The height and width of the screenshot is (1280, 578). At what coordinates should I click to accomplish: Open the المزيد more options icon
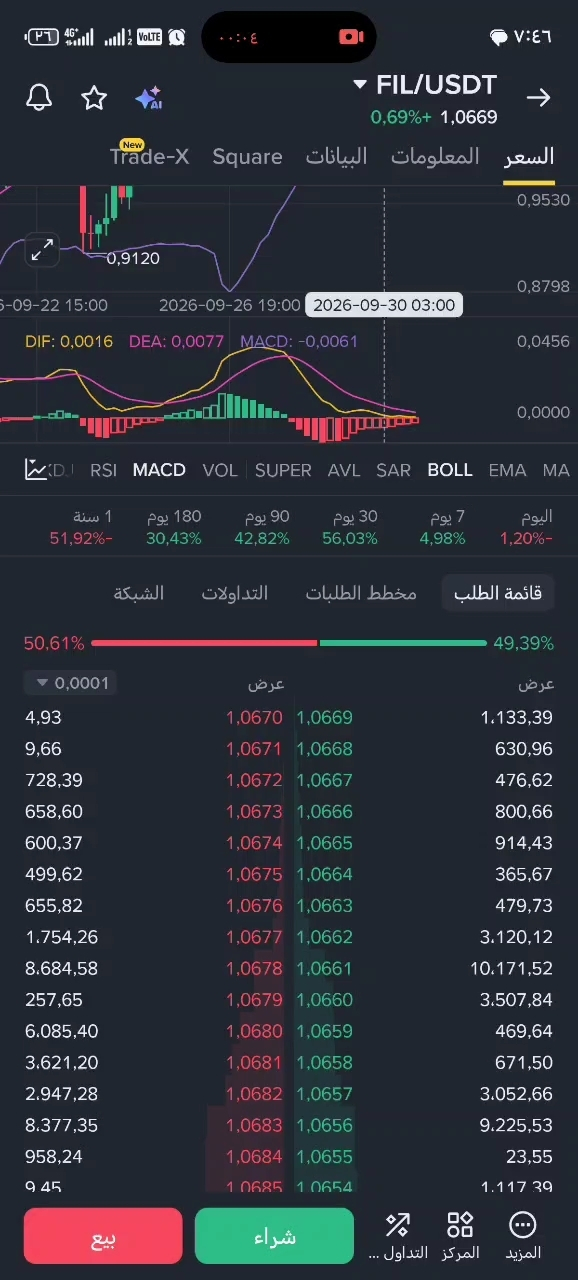pyautogui.click(x=523, y=1235)
